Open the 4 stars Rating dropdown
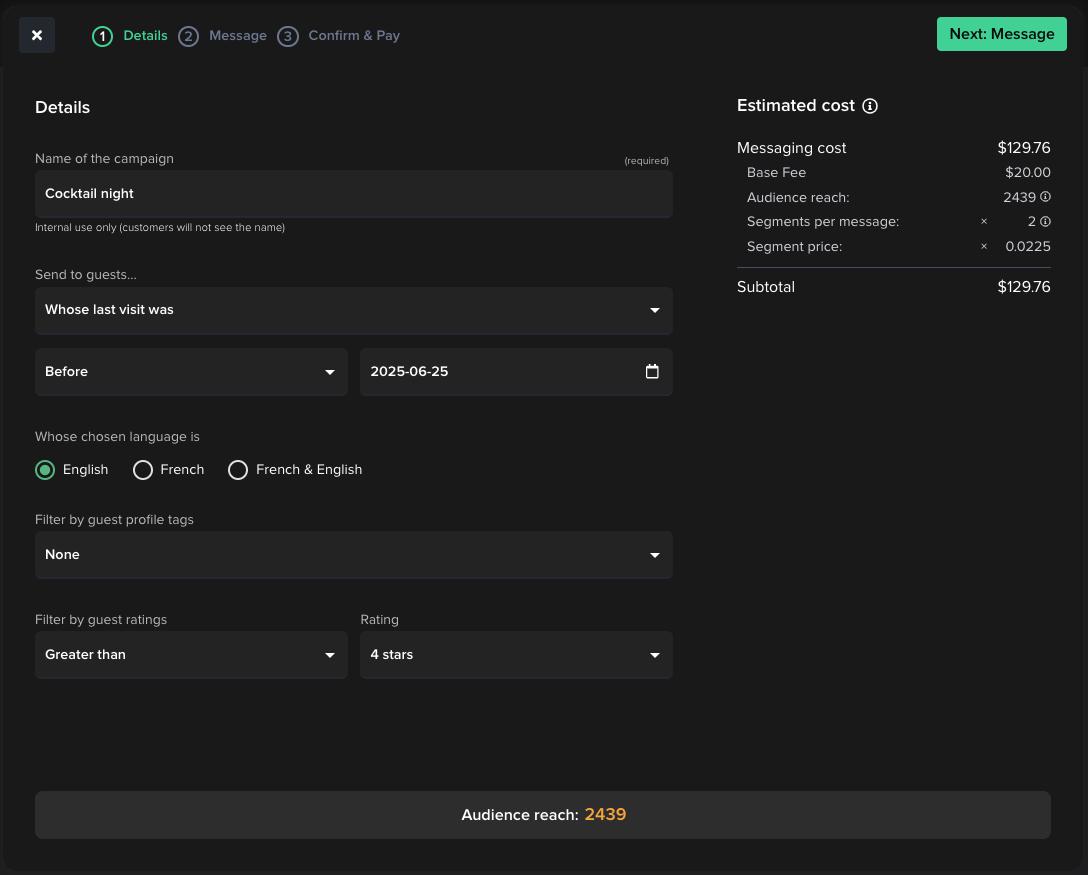1088x875 pixels. pos(516,655)
